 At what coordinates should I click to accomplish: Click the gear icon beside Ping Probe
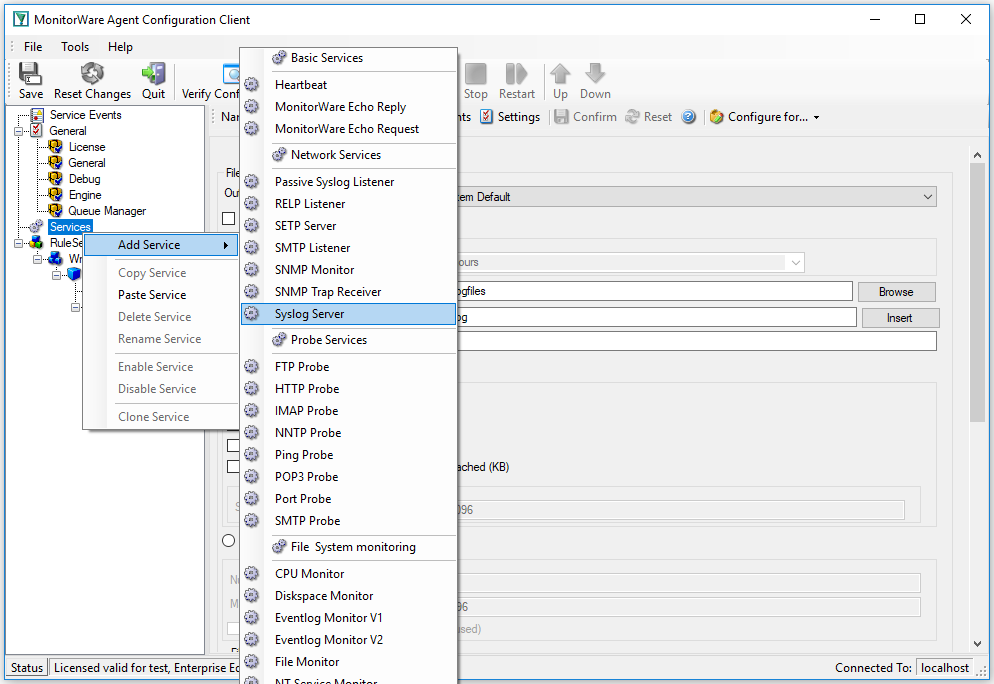coord(252,455)
